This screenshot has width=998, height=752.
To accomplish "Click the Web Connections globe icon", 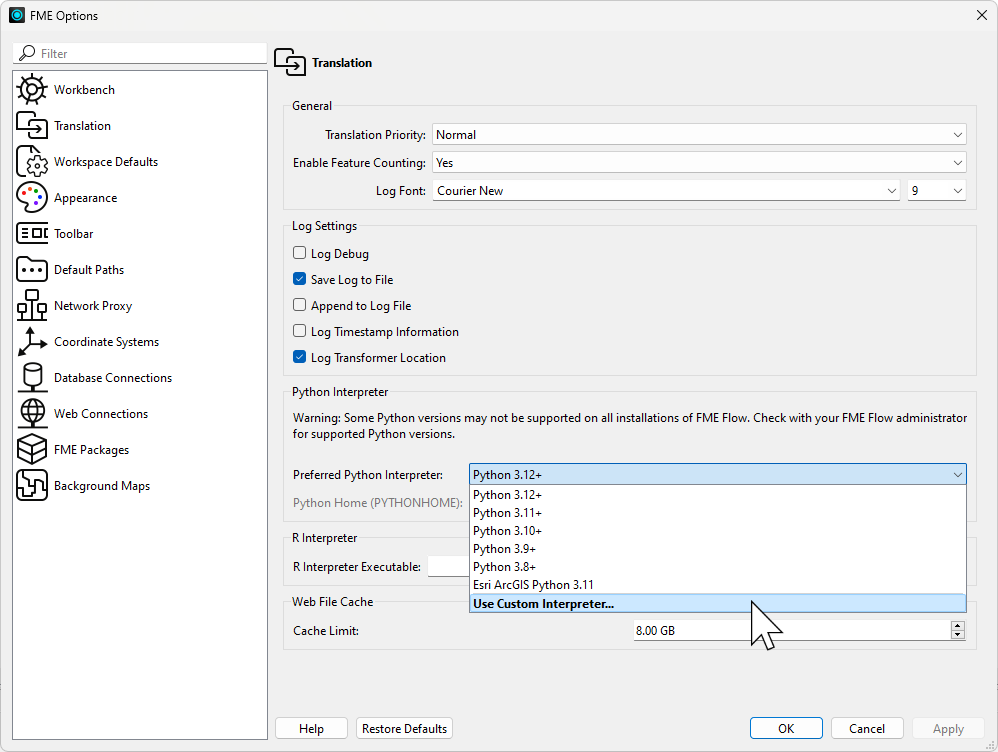I will [x=32, y=414].
